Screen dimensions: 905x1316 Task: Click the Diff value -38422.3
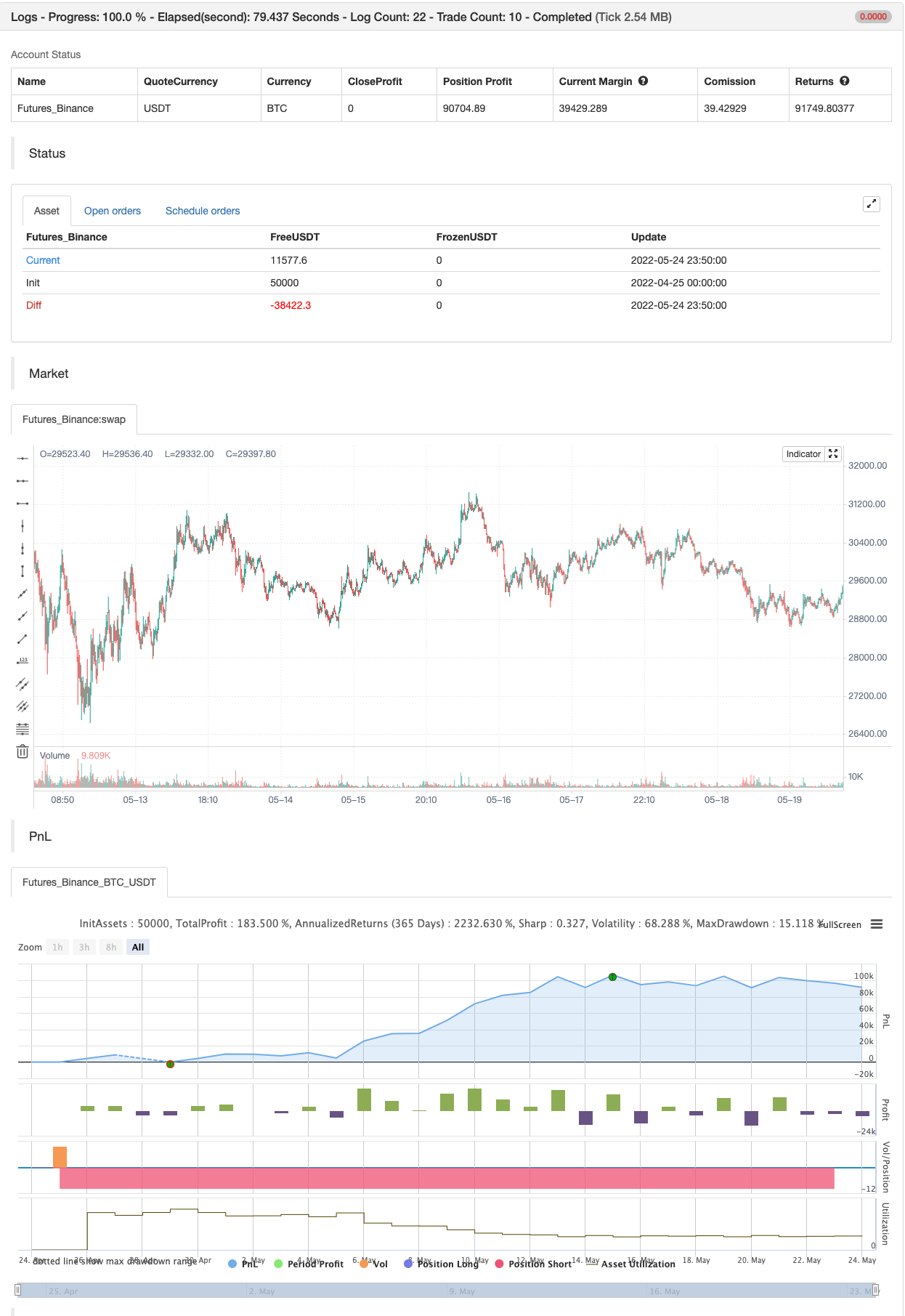pos(291,305)
